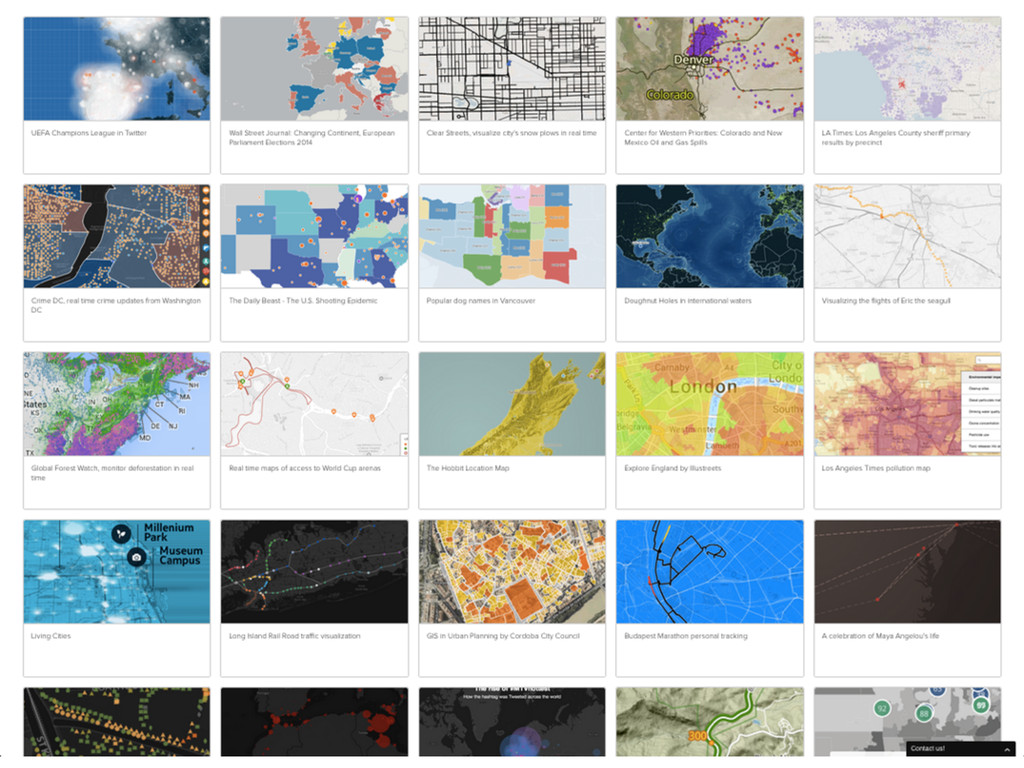Click the 'Popular dog names in Vancouver' title
The image size is (1024, 768).
tap(481, 301)
